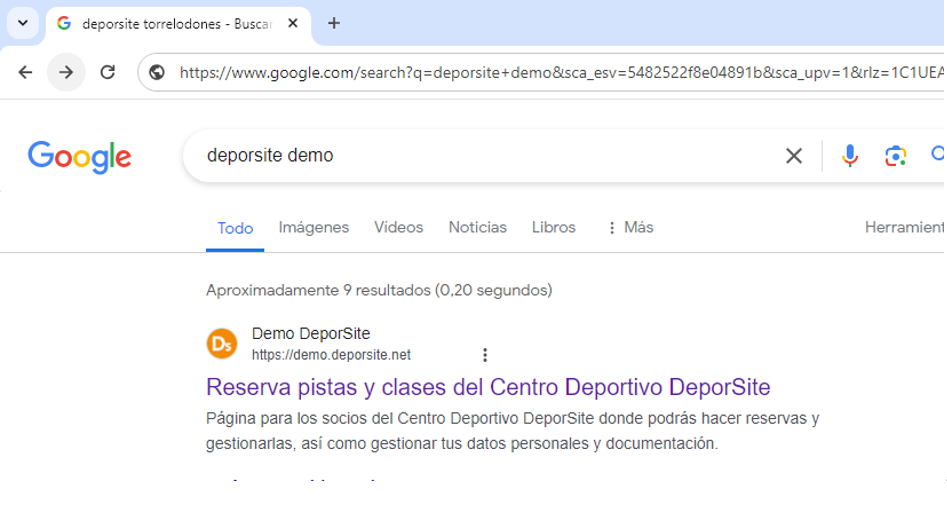Close the deporsite torrelodones tab
Image resolution: width=947 pixels, height=510 pixels.
coord(293,24)
